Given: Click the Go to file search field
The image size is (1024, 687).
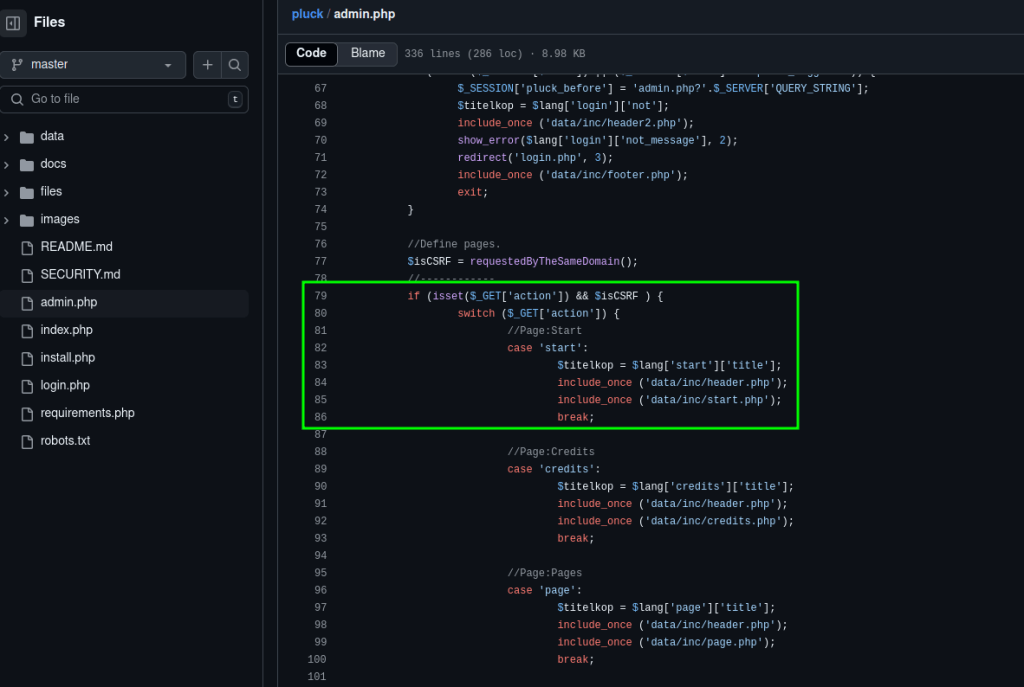Looking at the screenshot, I should coord(120,99).
